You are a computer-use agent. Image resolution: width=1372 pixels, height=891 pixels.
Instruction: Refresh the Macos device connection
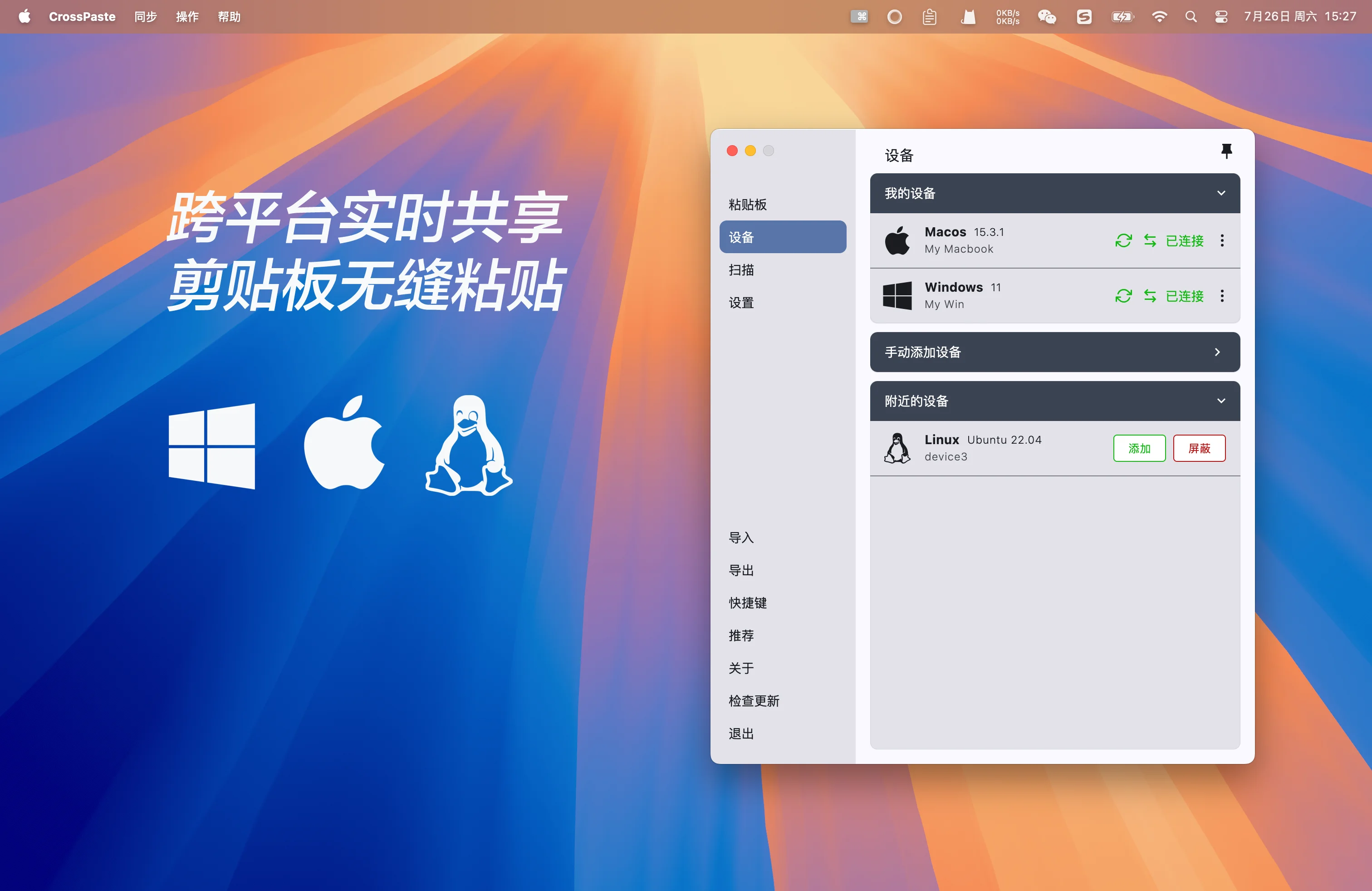[x=1123, y=240]
